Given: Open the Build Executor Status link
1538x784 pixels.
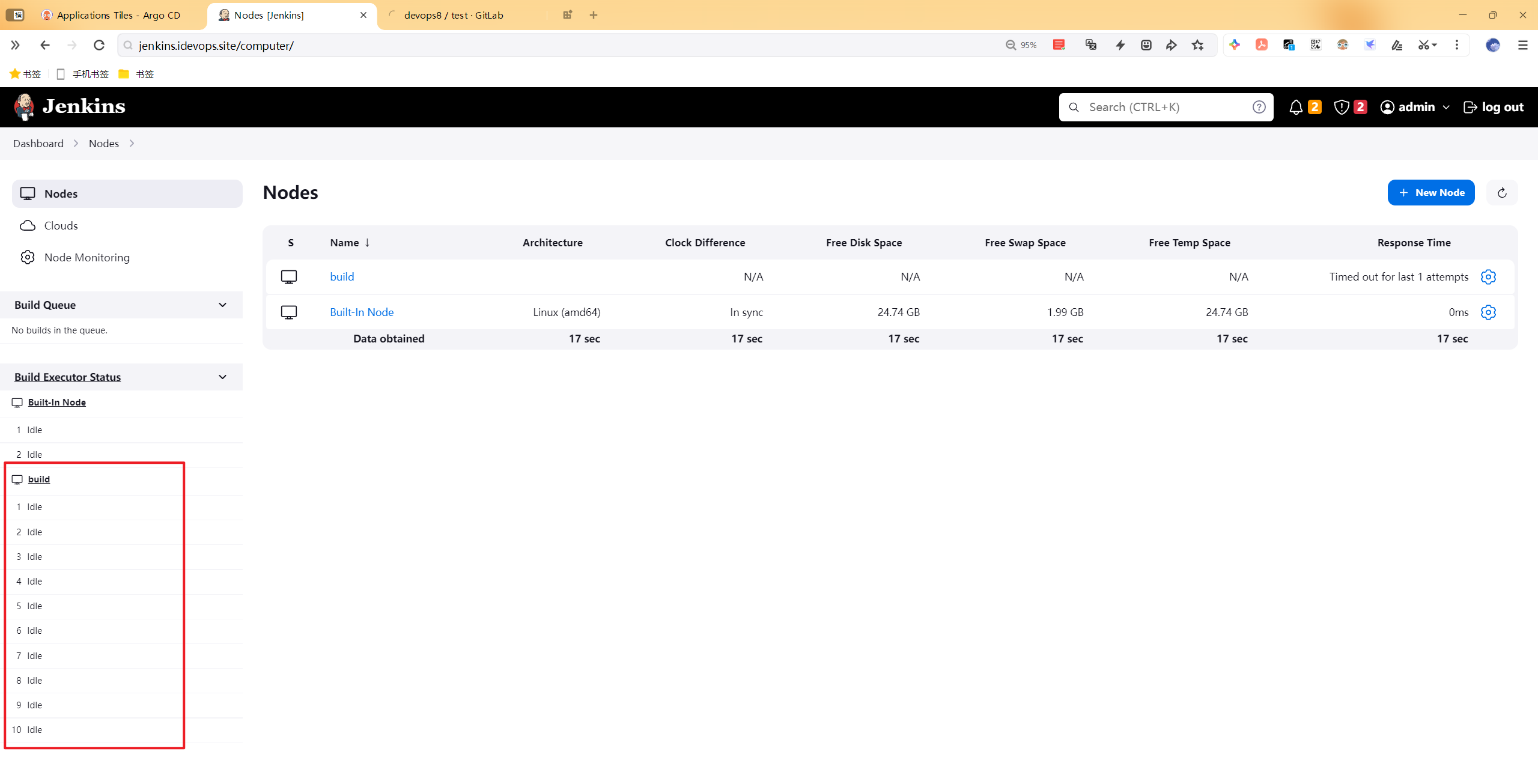Looking at the screenshot, I should click(x=67, y=377).
